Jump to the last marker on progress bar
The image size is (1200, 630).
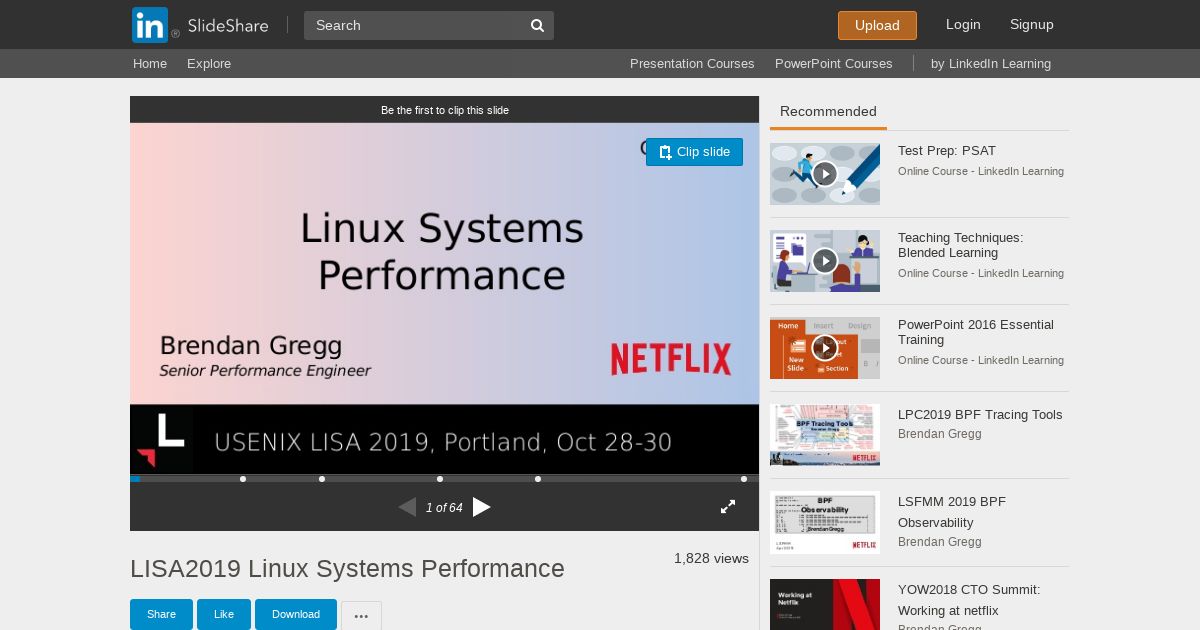(744, 479)
